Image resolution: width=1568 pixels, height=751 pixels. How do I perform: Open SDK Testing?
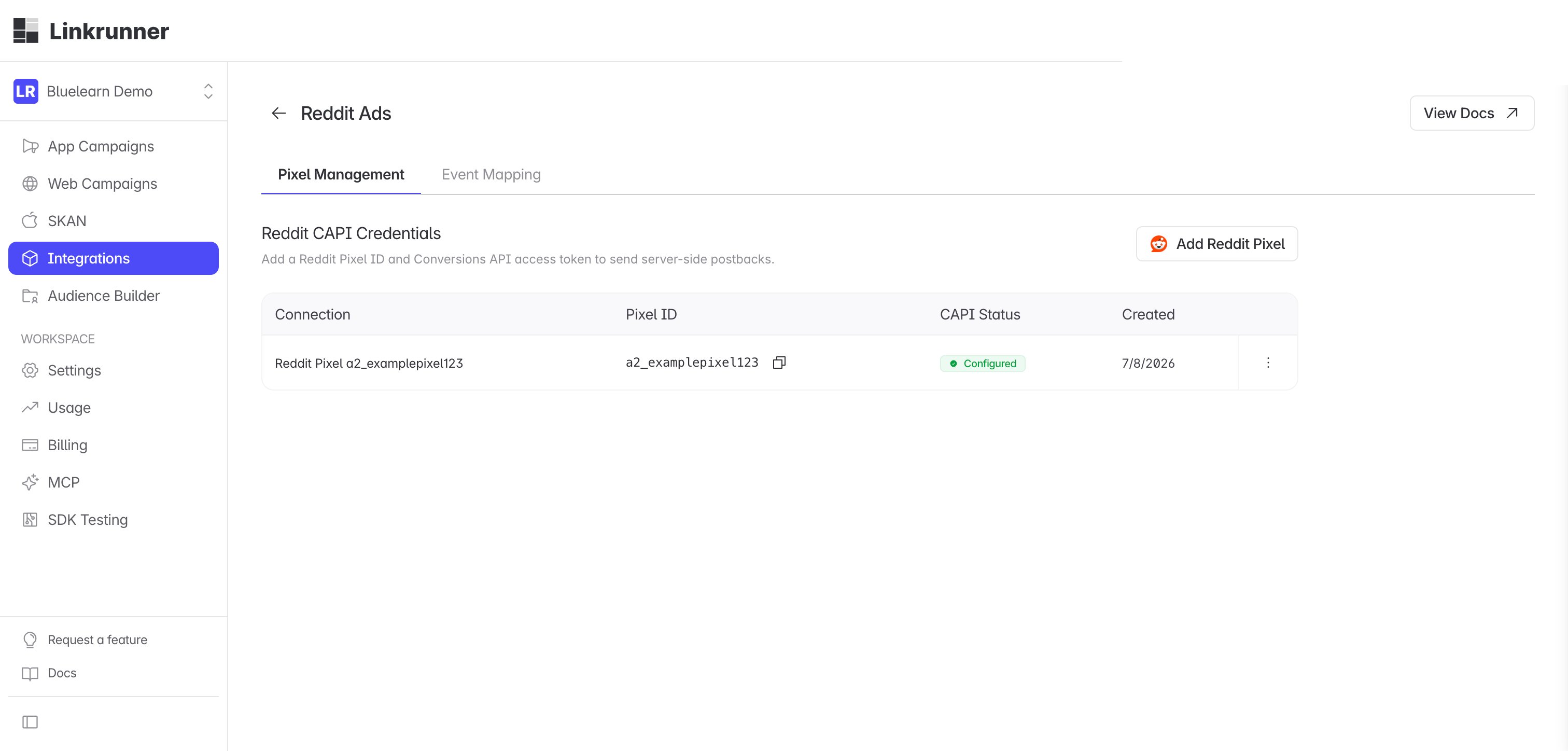point(113,520)
